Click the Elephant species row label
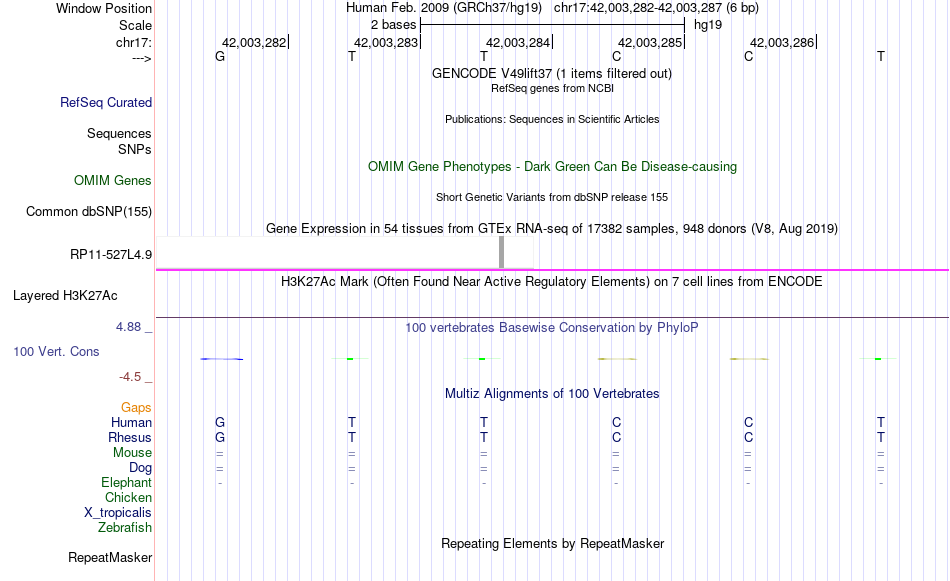The height and width of the screenshot is (581, 950). (x=126, y=483)
